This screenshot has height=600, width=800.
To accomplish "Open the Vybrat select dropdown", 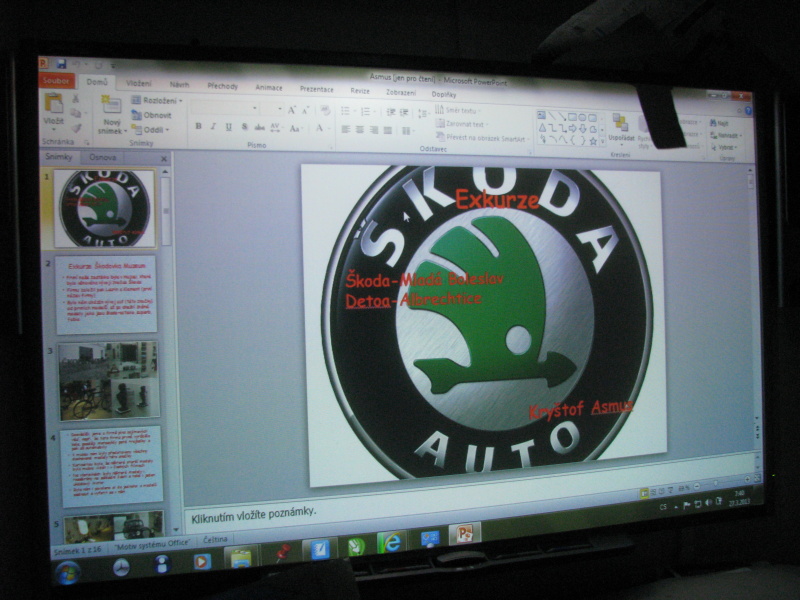I will pyautogui.click(x=726, y=147).
